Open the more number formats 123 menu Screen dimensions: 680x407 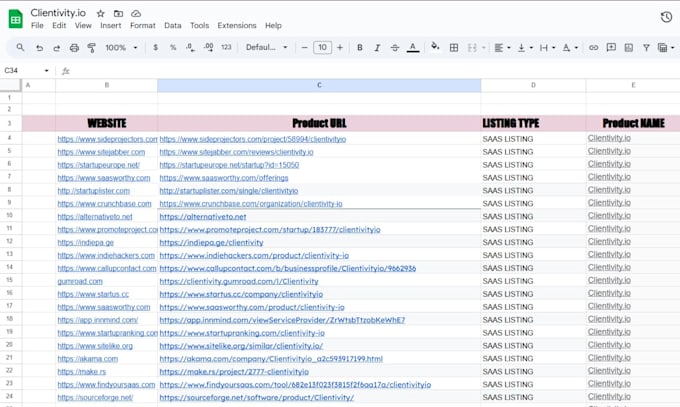pyautogui.click(x=226, y=47)
